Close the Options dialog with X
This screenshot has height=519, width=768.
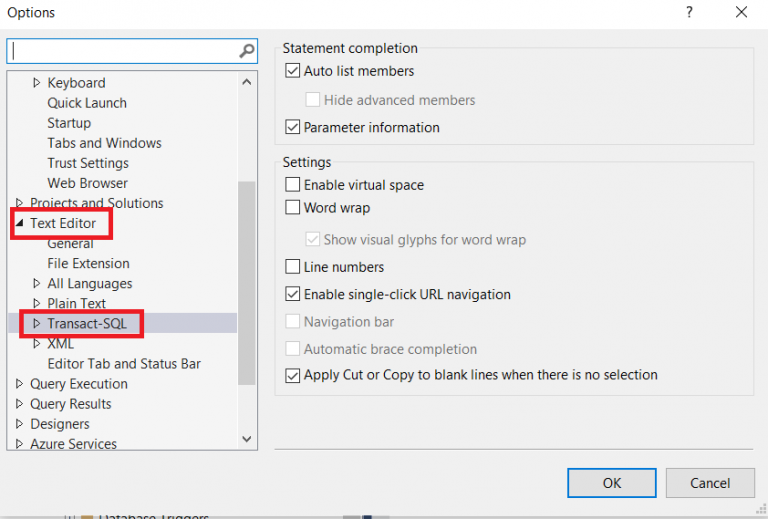pyautogui.click(x=741, y=12)
